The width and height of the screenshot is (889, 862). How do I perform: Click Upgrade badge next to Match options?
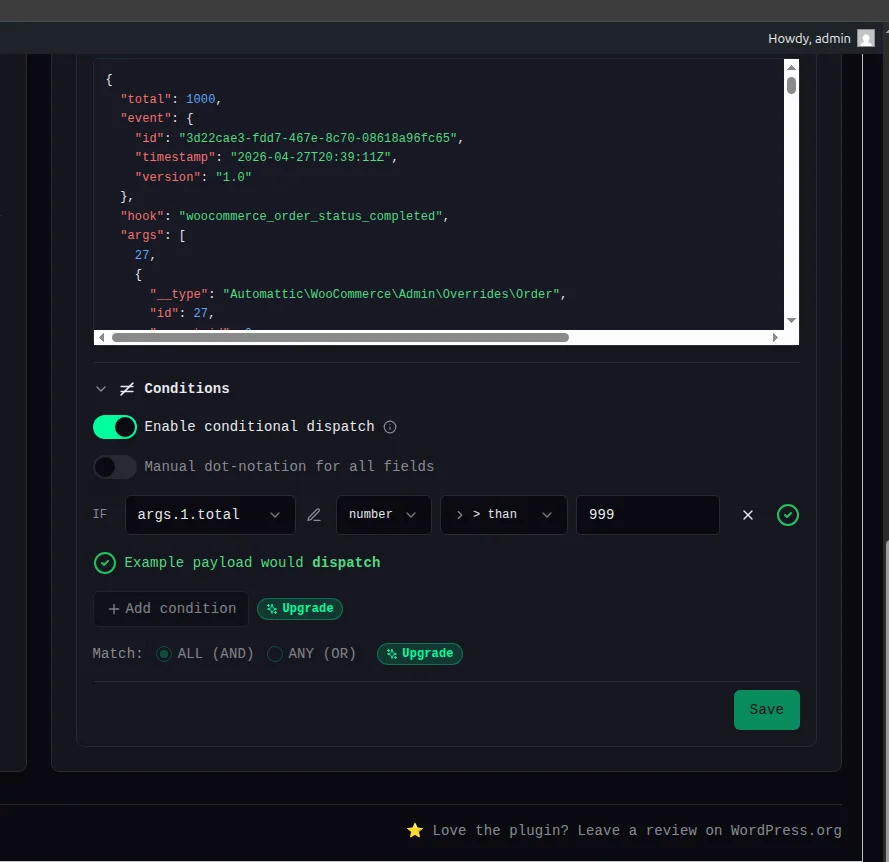point(420,653)
